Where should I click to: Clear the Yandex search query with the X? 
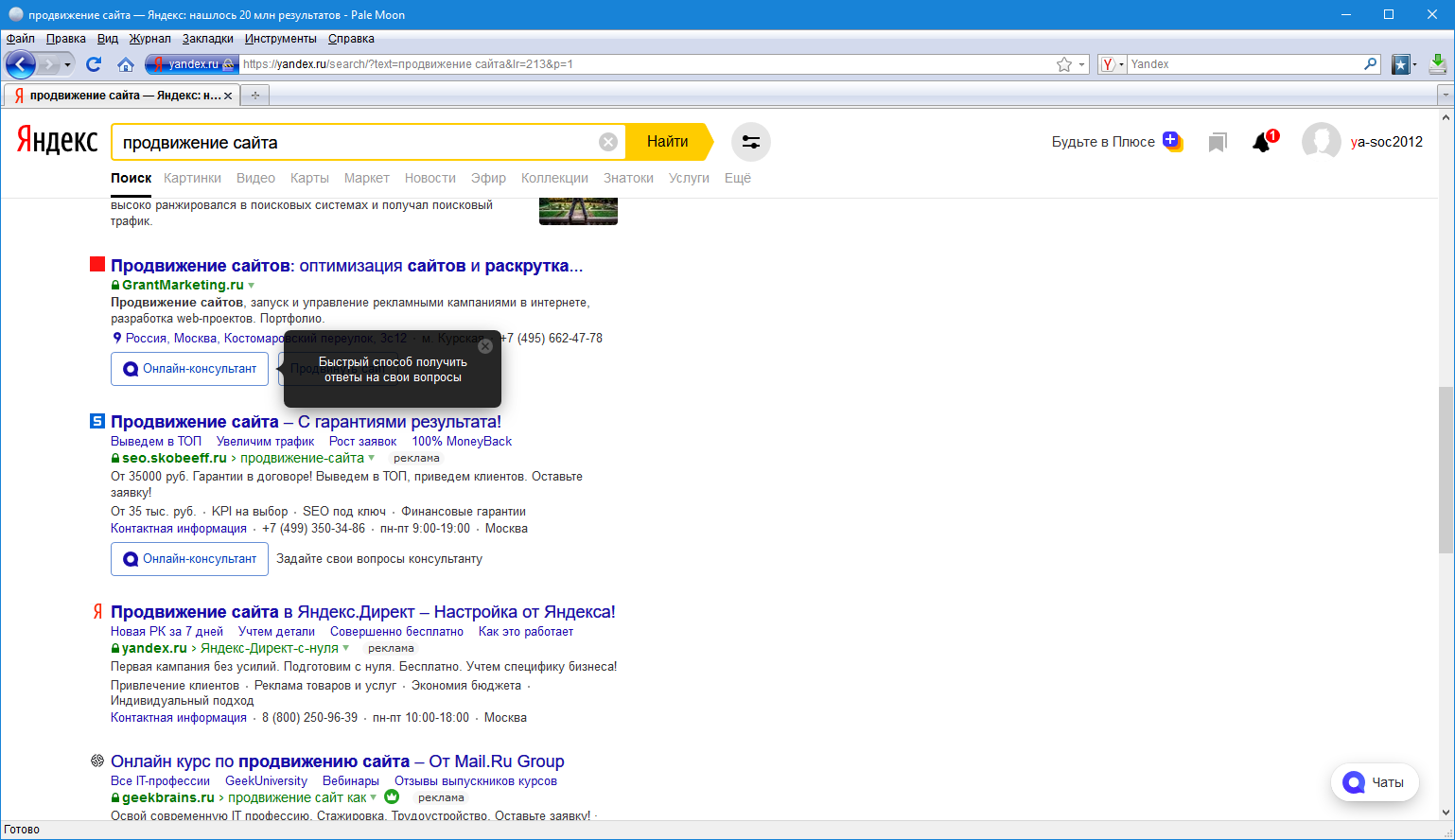[608, 142]
